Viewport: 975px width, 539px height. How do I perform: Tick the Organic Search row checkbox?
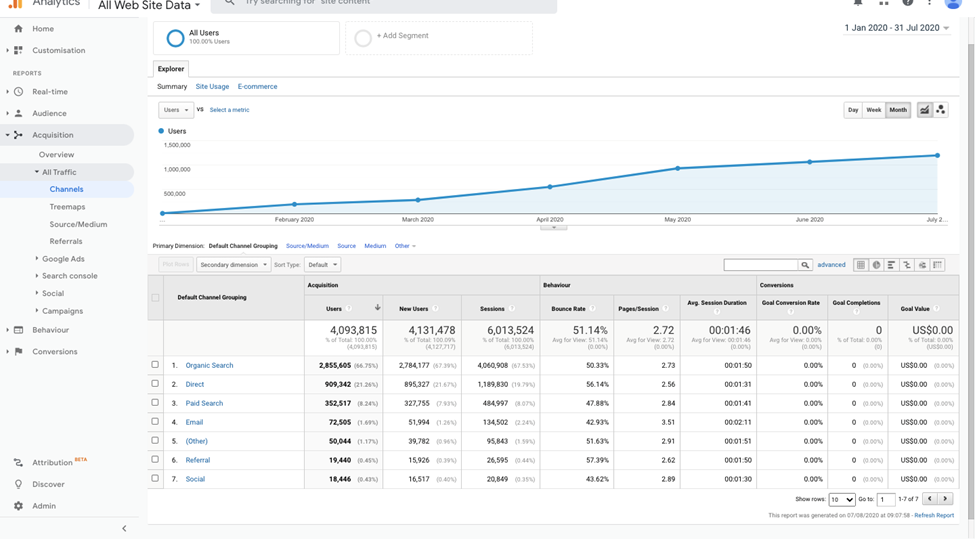[x=155, y=365]
